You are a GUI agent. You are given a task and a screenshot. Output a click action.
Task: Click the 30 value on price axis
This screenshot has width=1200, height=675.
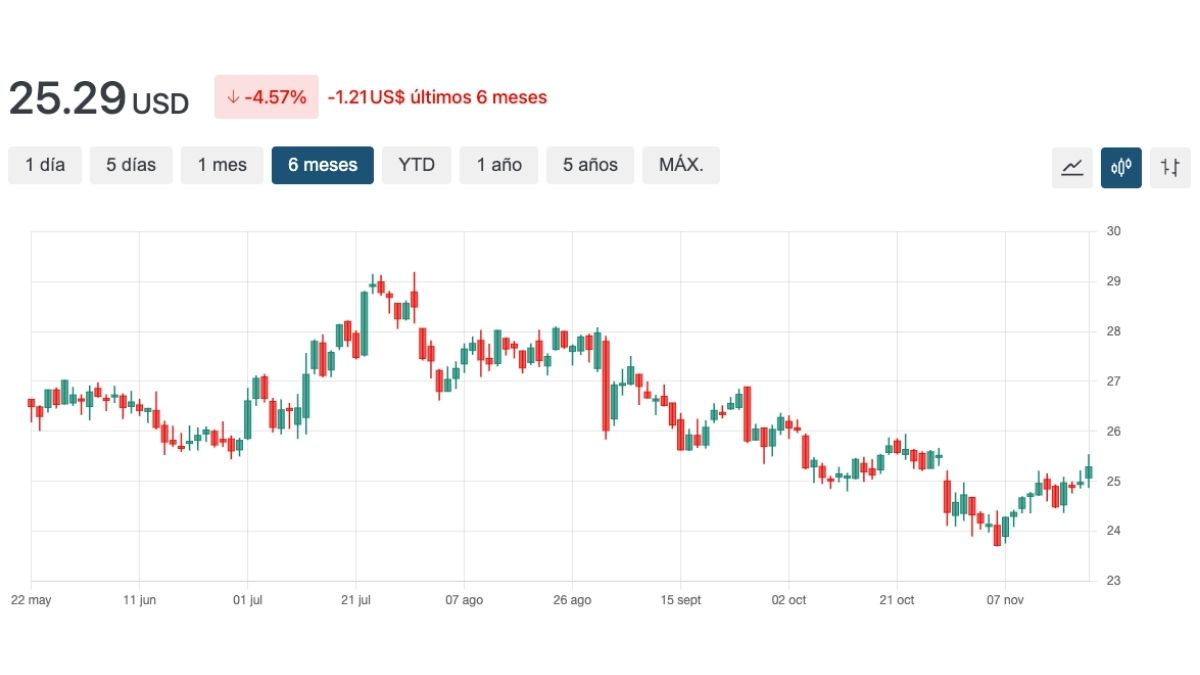point(1113,232)
